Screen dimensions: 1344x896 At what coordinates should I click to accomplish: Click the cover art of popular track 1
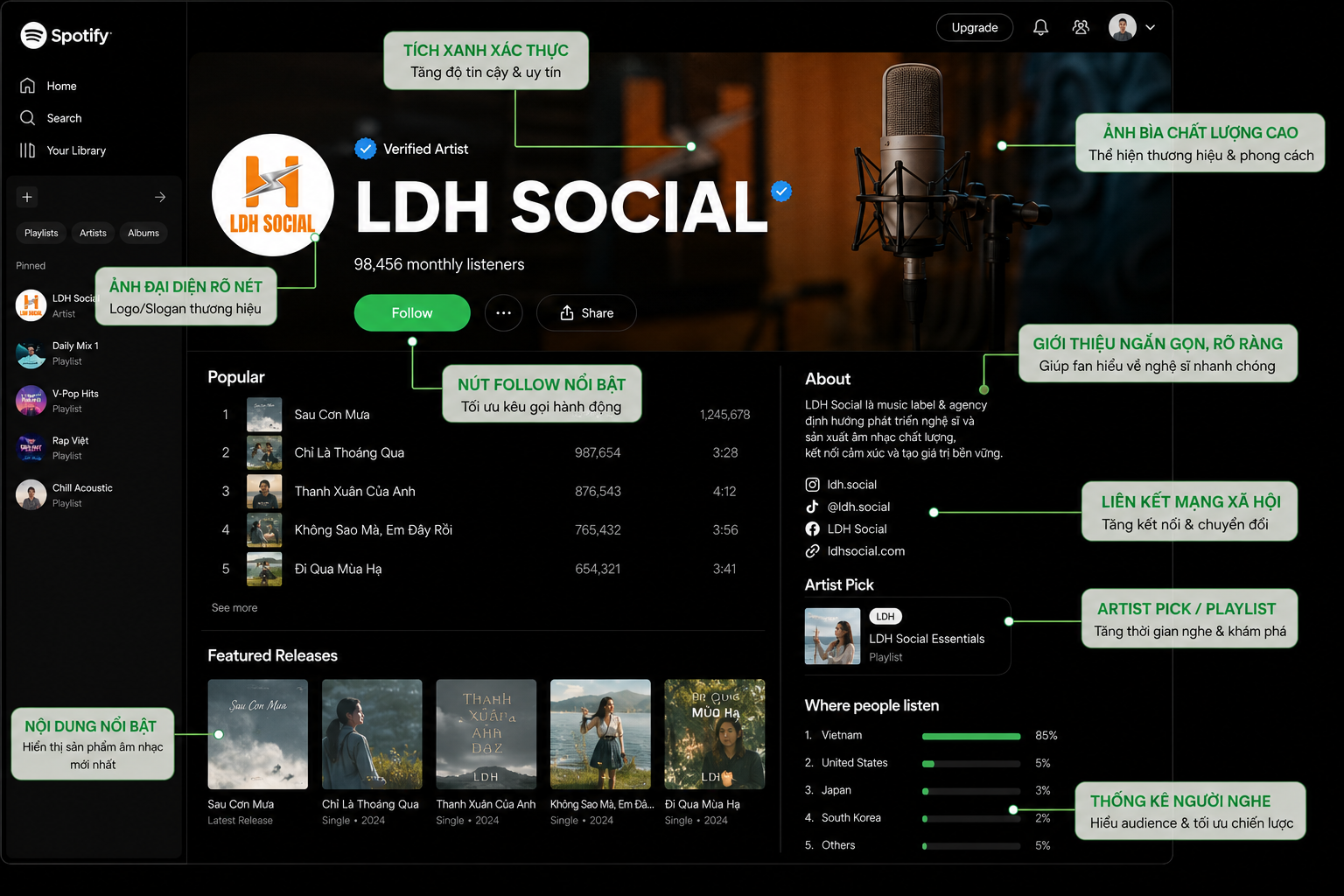point(264,415)
